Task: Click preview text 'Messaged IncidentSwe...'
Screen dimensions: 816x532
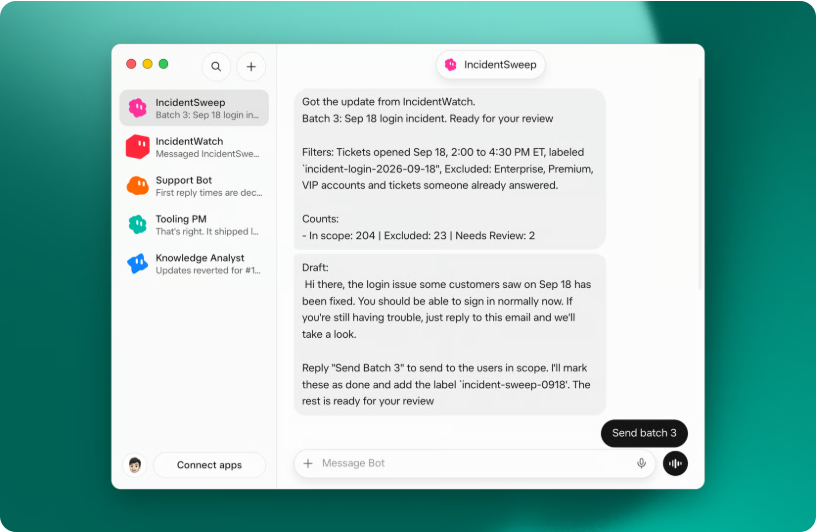Action: (x=207, y=154)
